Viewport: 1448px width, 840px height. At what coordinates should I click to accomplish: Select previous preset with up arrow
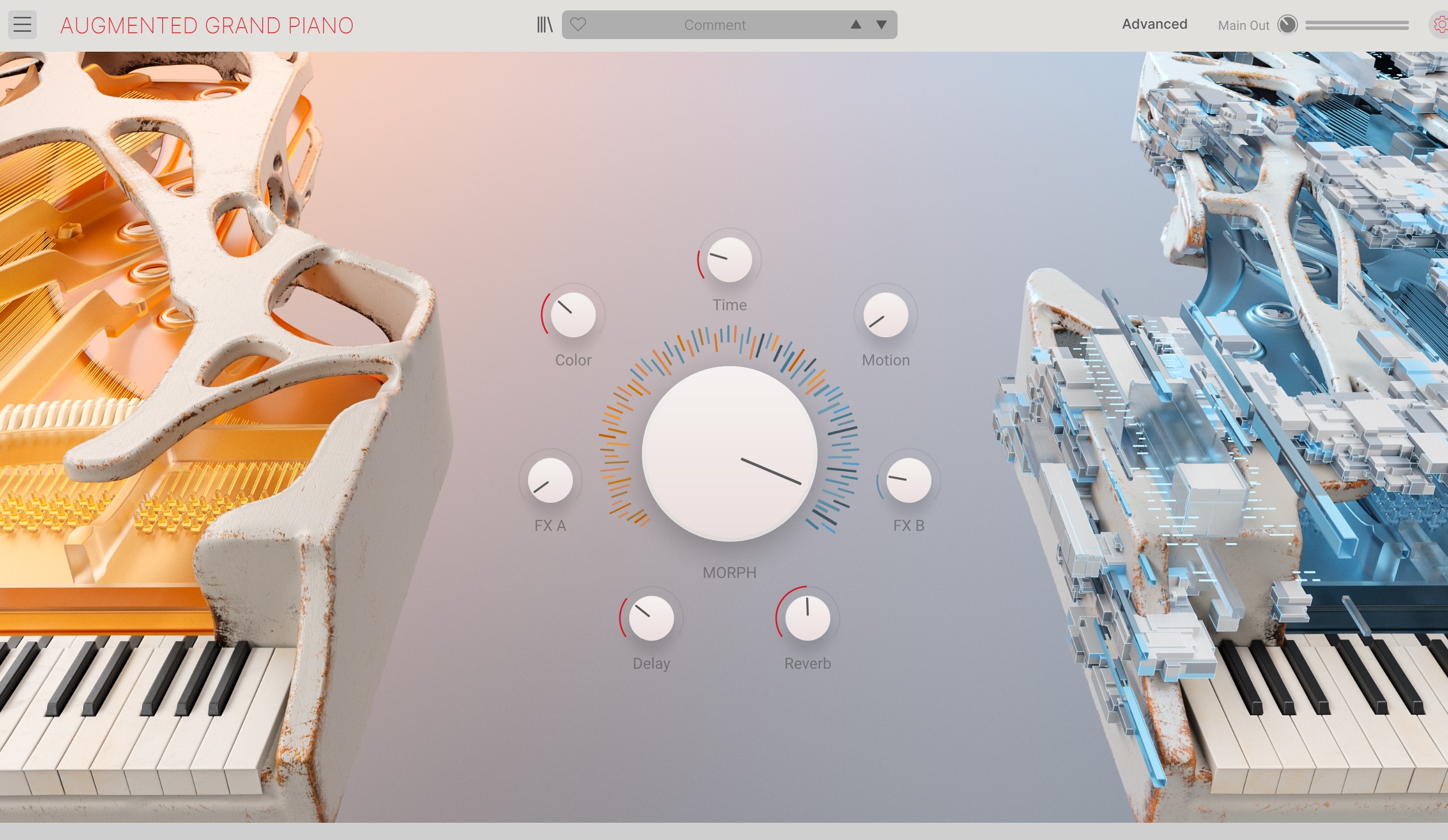coord(856,25)
